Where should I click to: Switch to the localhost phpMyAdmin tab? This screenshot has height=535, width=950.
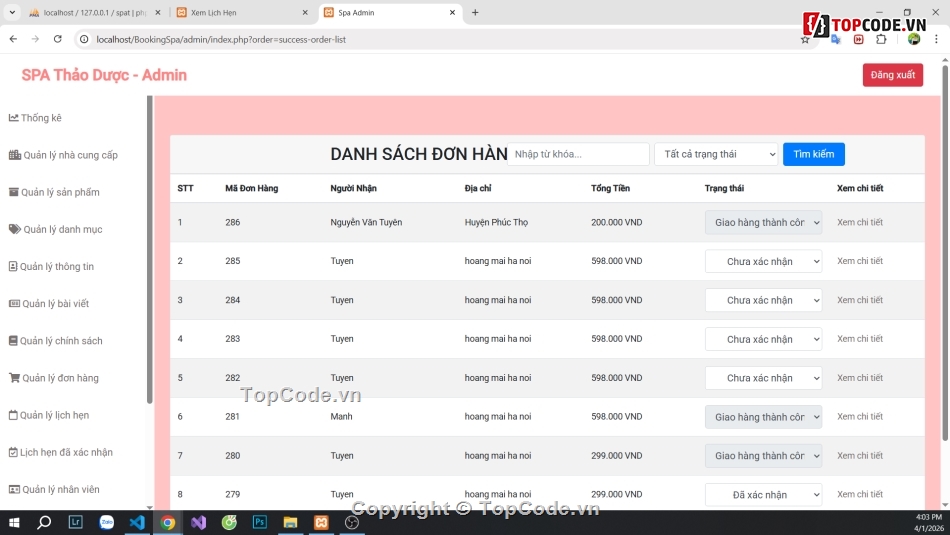pyautogui.click(x=94, y=12)
